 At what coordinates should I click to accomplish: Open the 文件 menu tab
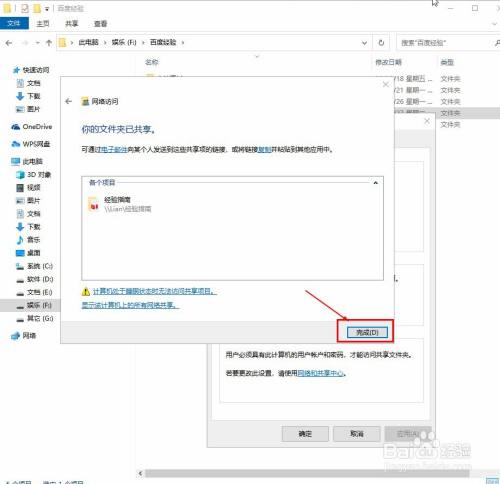(x=14, y=23)
